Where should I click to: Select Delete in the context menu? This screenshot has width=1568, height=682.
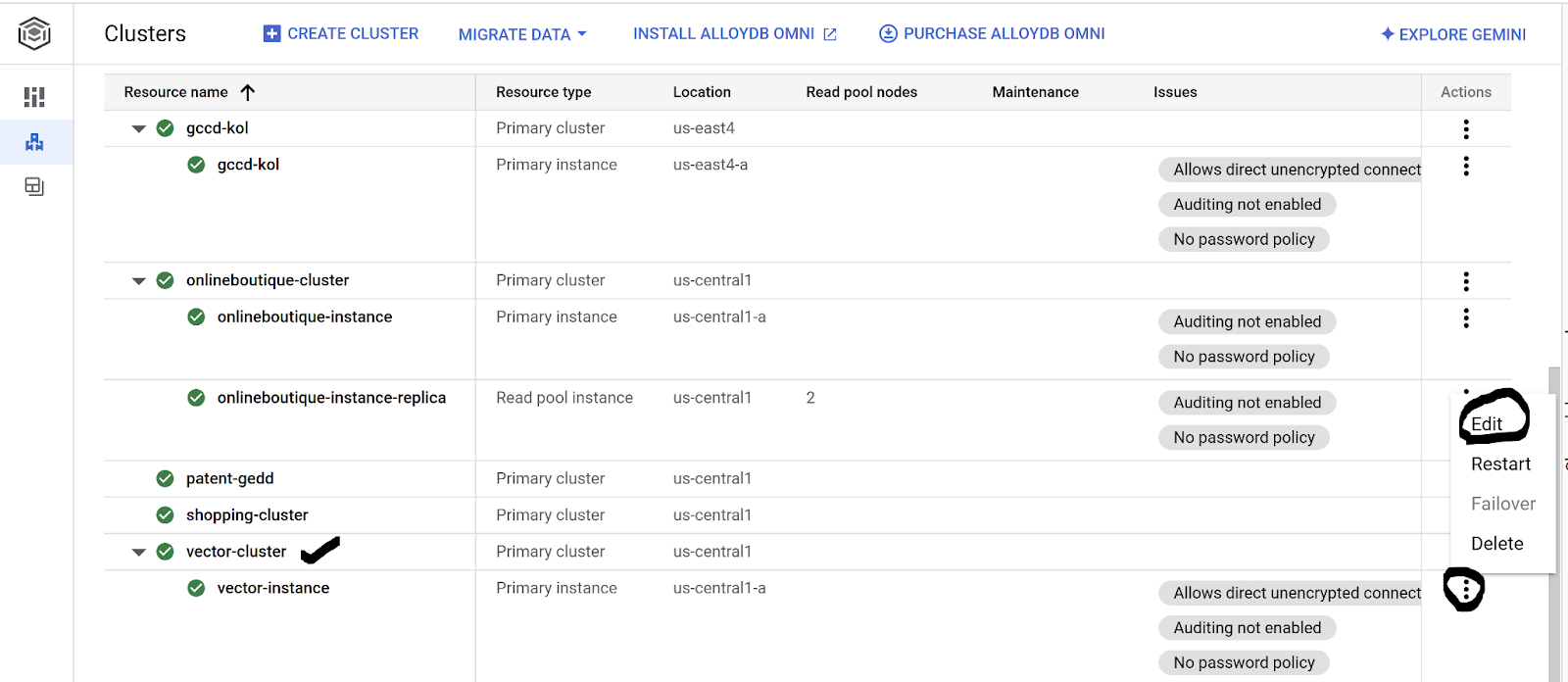tap(1496, 544)
